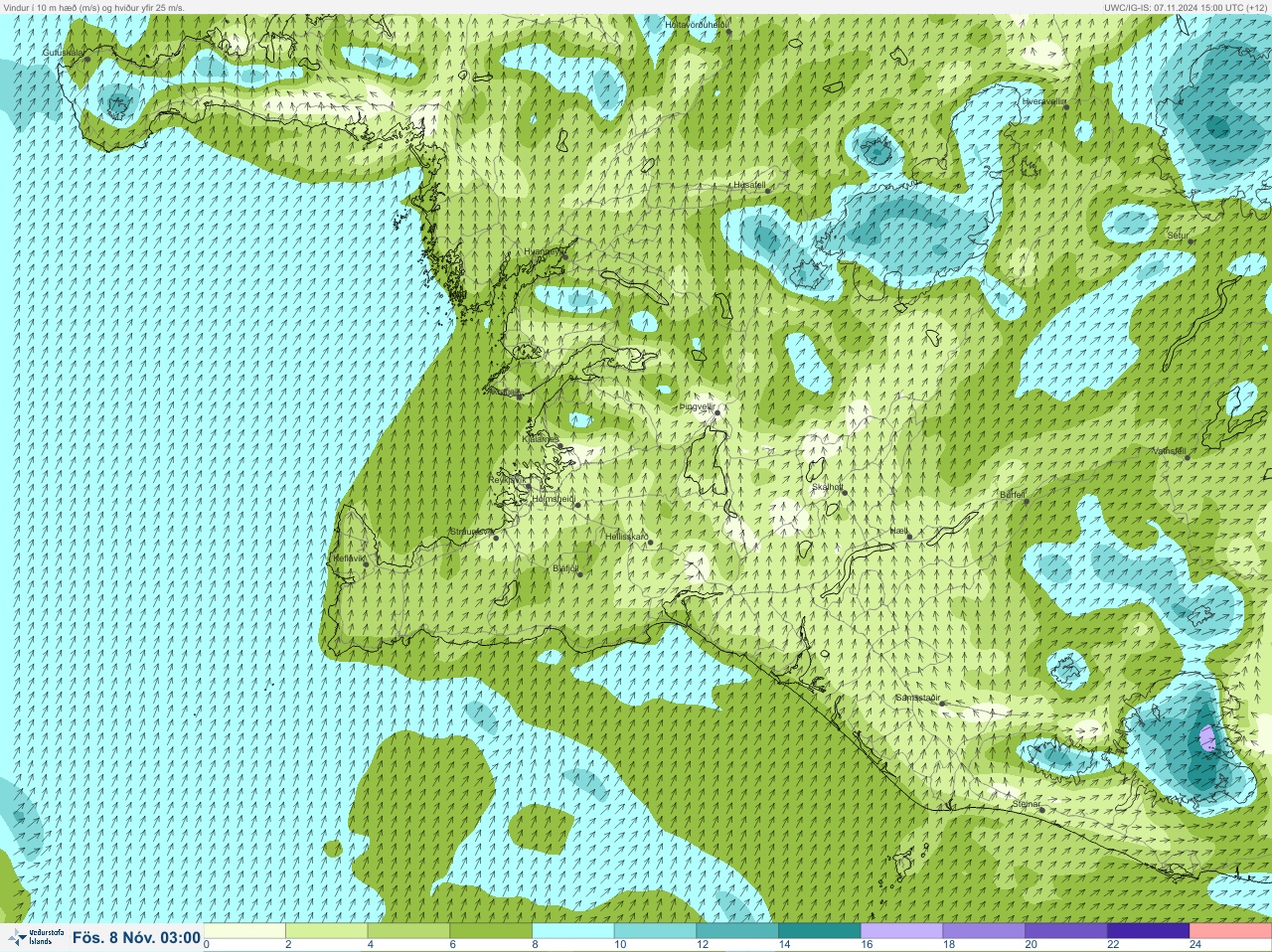Click the 20–22 m/s violet legend swatch
The image size is (1272, 952).
pyautogui.click(x=1065, y=931)
